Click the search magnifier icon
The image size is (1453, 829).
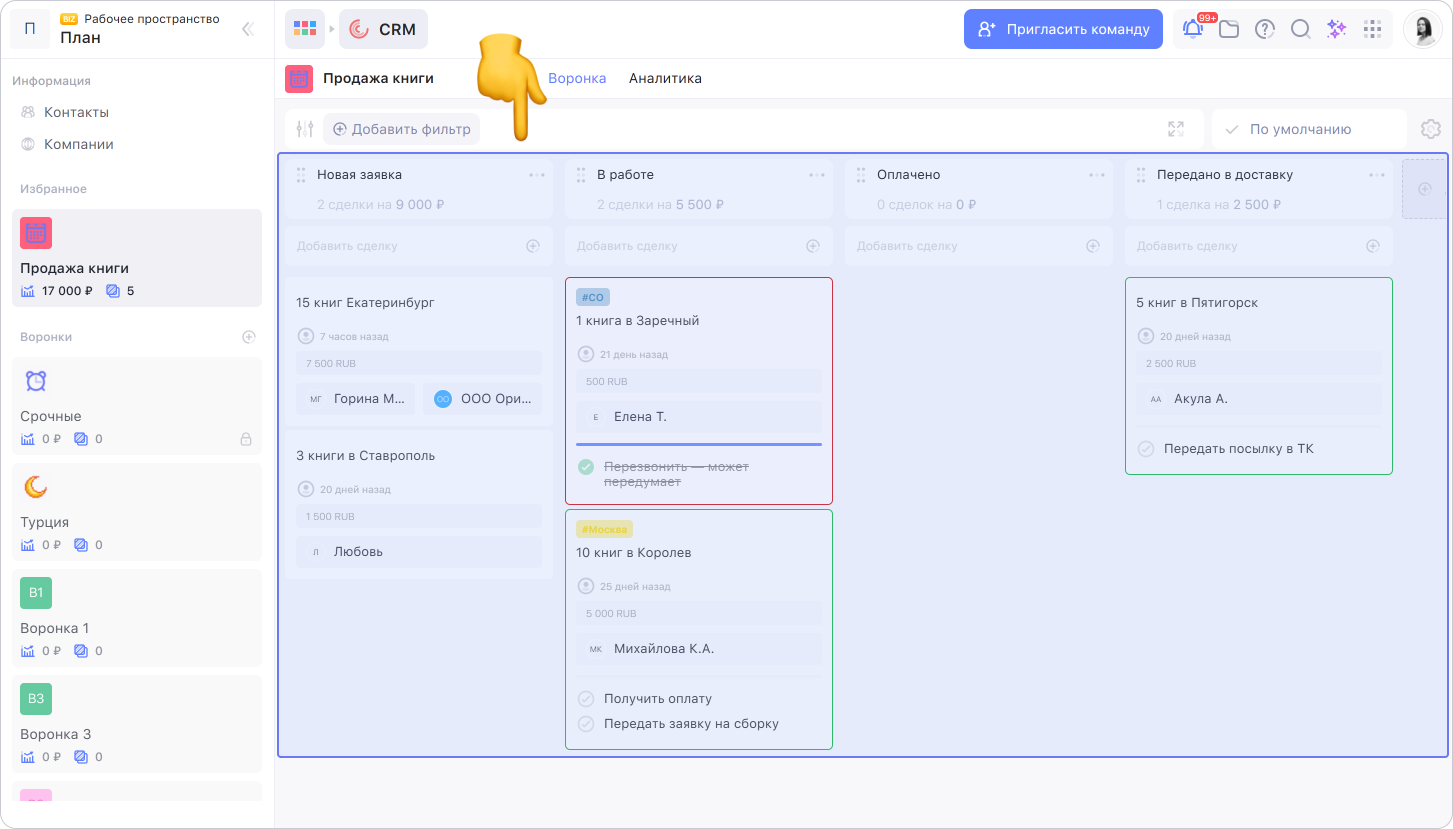pyautogui.click(x=1300, y=29)
